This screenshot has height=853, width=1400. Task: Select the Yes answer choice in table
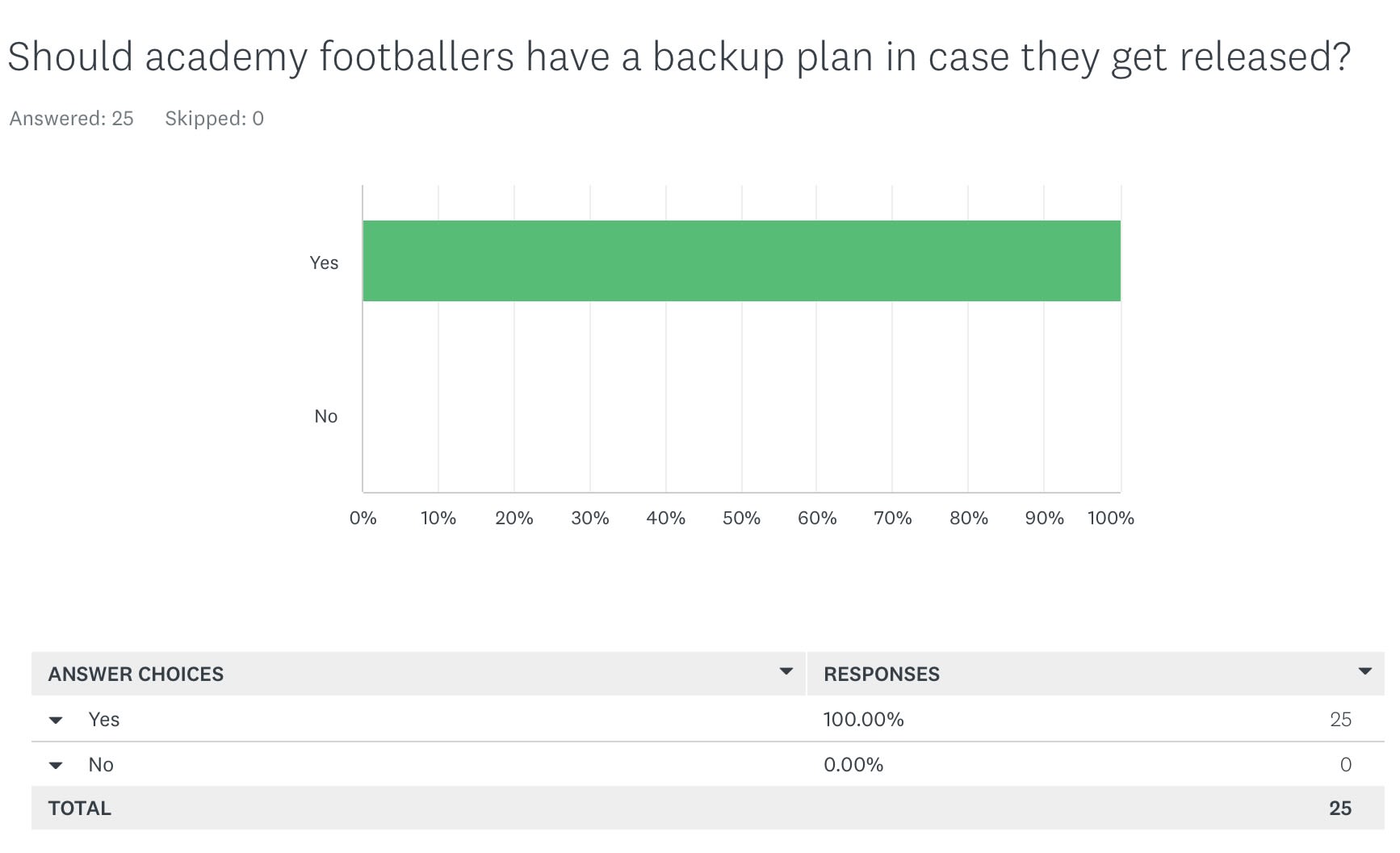pos(104,720)
